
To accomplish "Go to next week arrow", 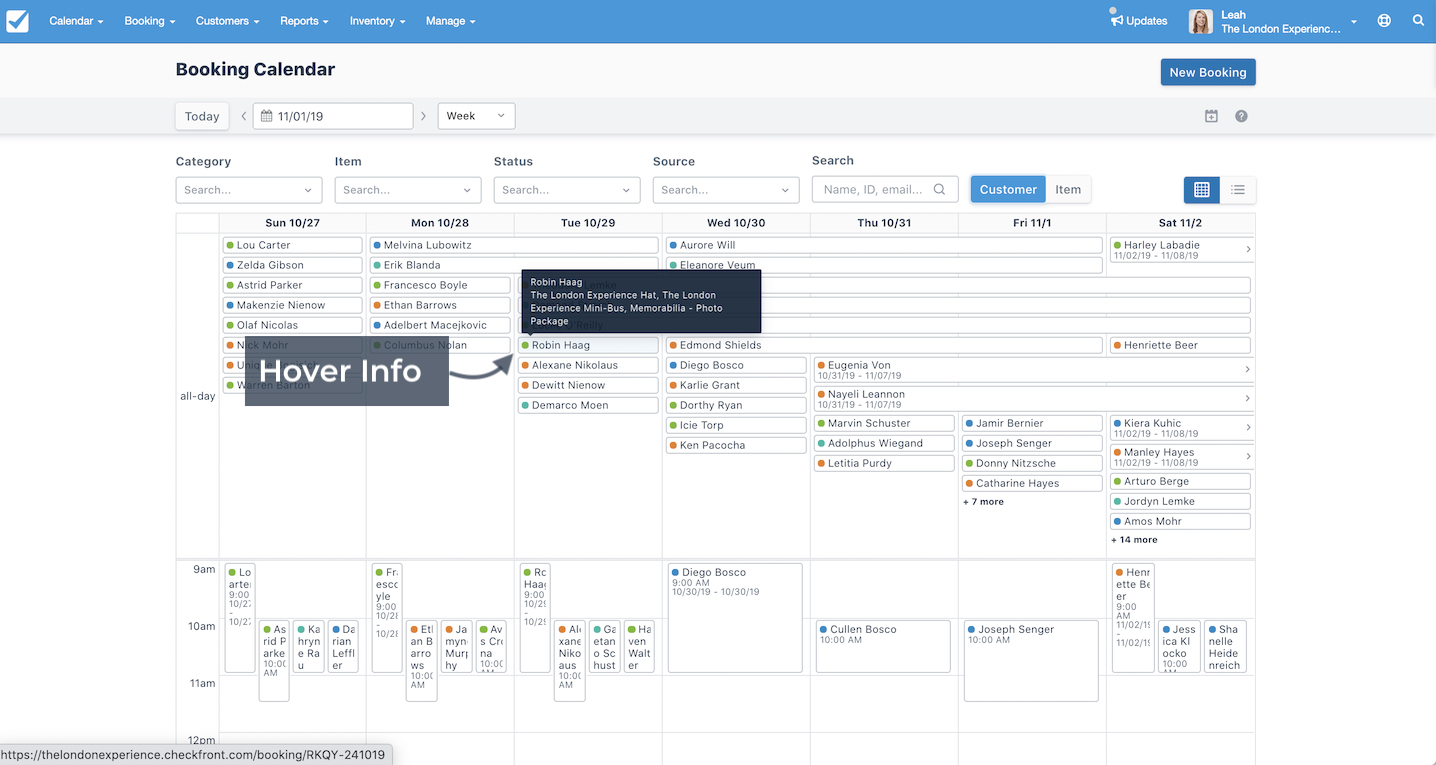I will 423,116.
